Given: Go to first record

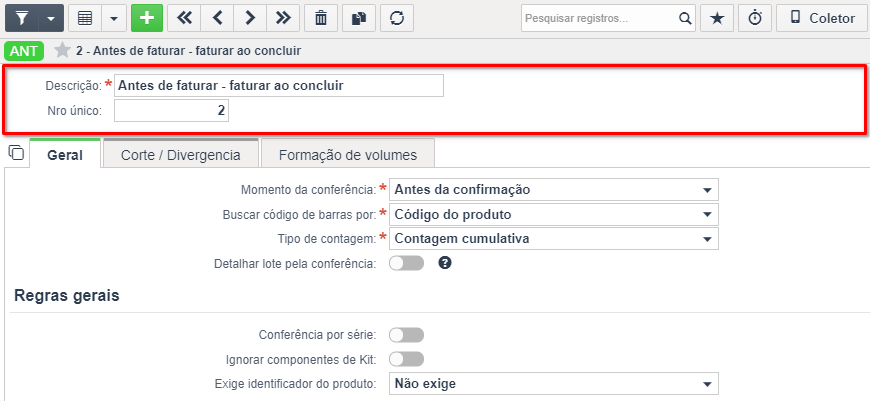Looking at the screenshot, I should 184,18.
